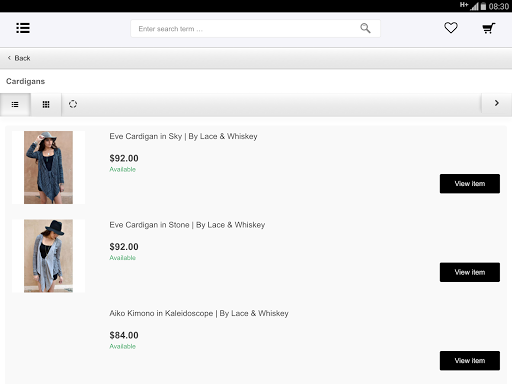Select the circular carousel view icon

73,104
